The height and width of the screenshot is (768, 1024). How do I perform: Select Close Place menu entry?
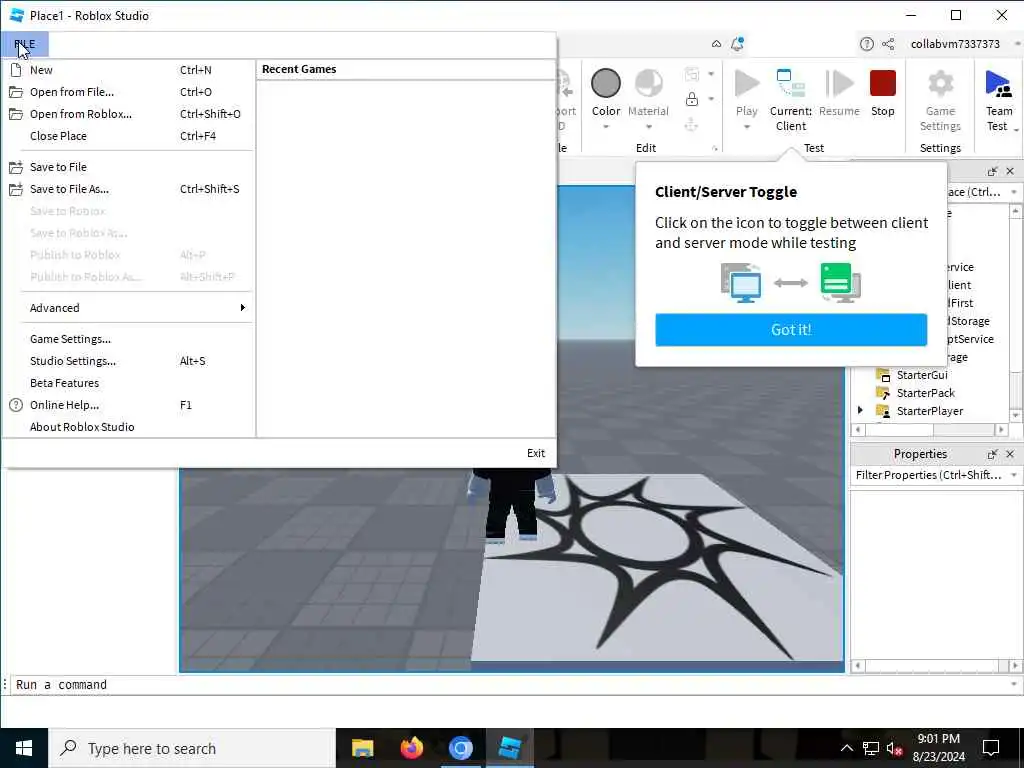(129, 136)
